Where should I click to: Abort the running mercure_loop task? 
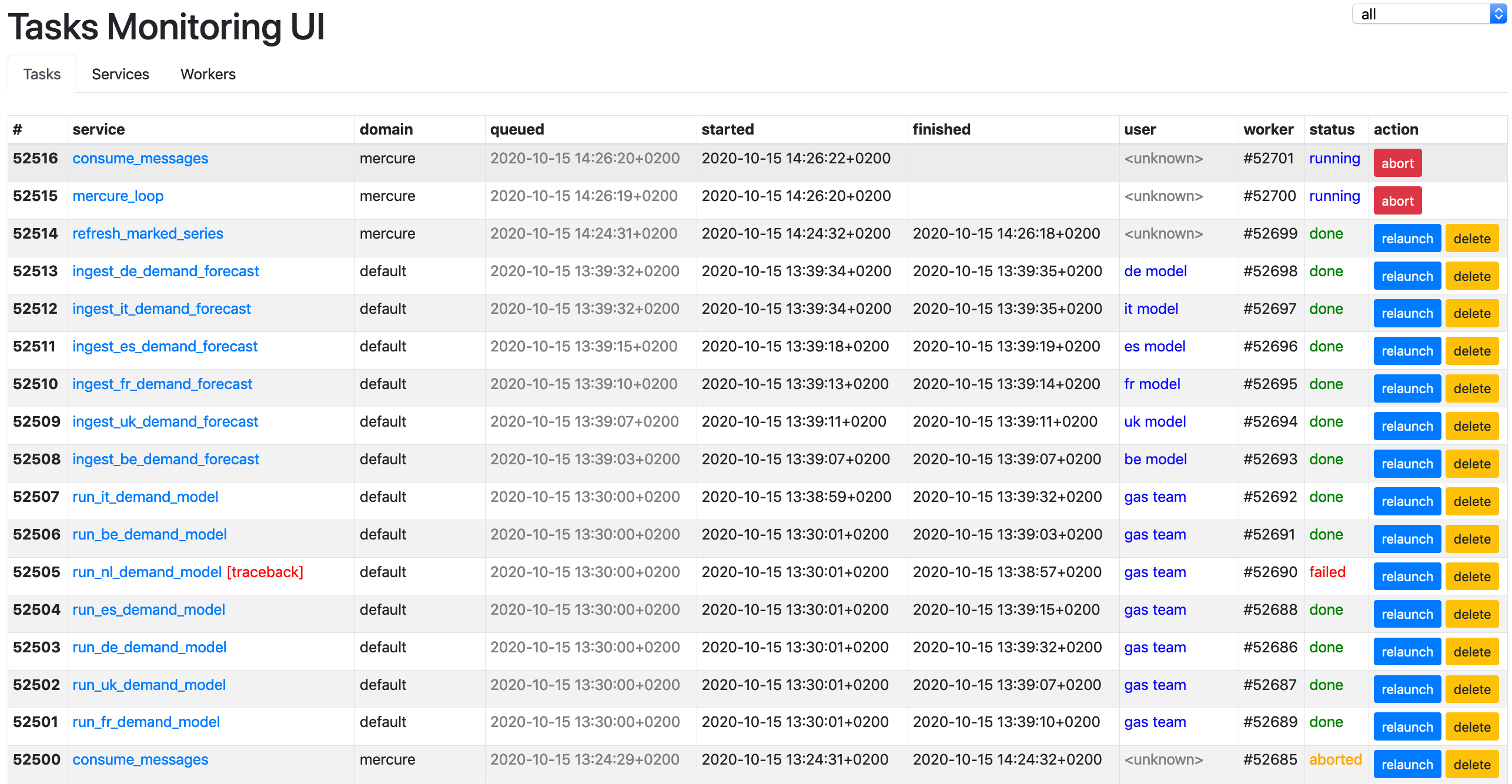tap(1397, 201)
